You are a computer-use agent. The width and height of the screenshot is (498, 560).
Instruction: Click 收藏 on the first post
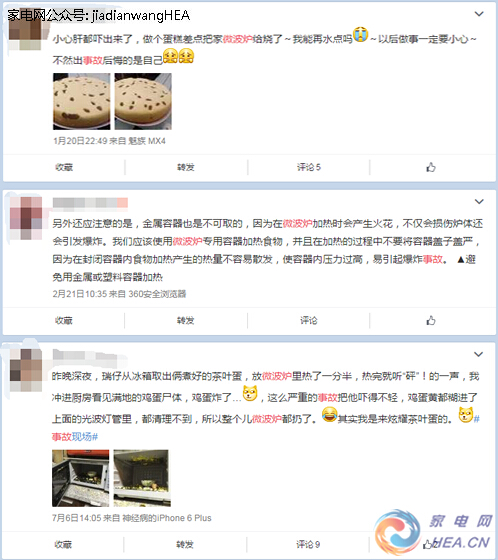click(x=64, y=167)
